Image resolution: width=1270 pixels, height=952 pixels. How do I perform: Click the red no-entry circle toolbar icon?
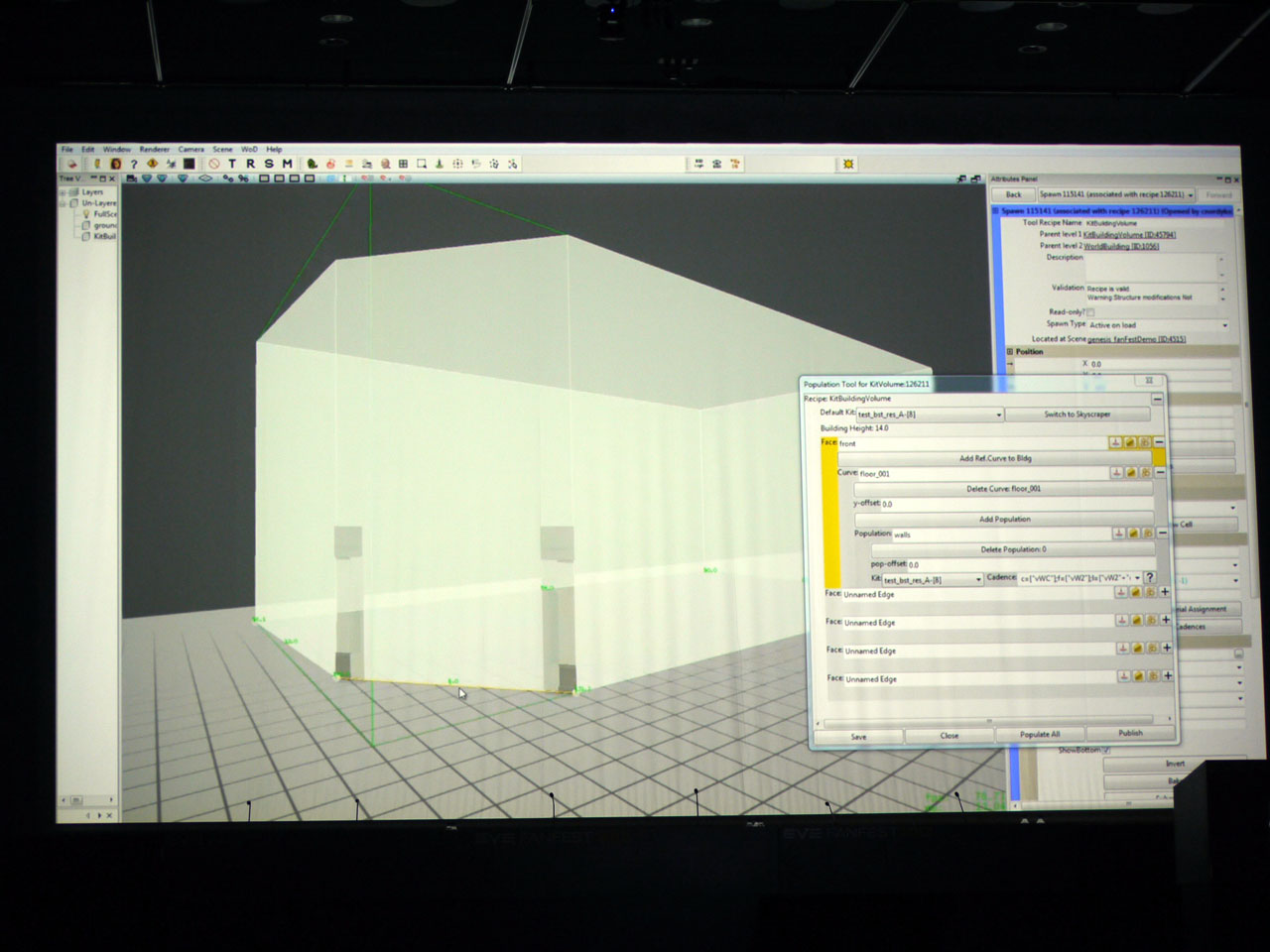pos(213,164)
